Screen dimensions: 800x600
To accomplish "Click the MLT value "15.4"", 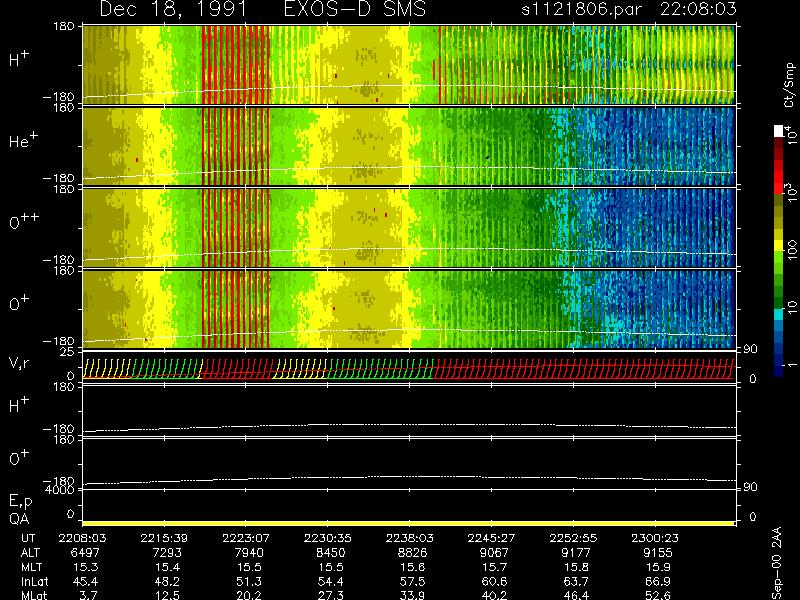I will pos(167,567).
